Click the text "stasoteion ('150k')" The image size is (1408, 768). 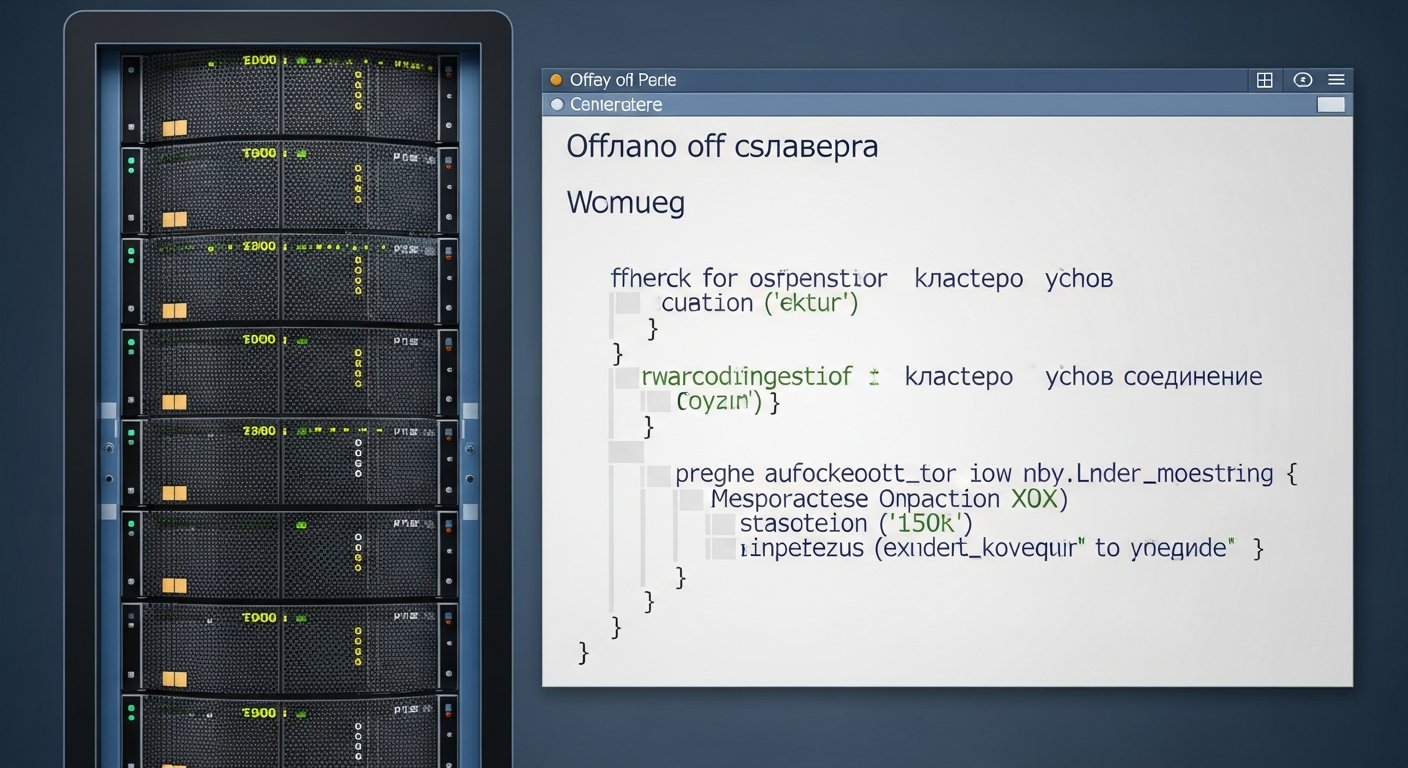click(856, 523)
